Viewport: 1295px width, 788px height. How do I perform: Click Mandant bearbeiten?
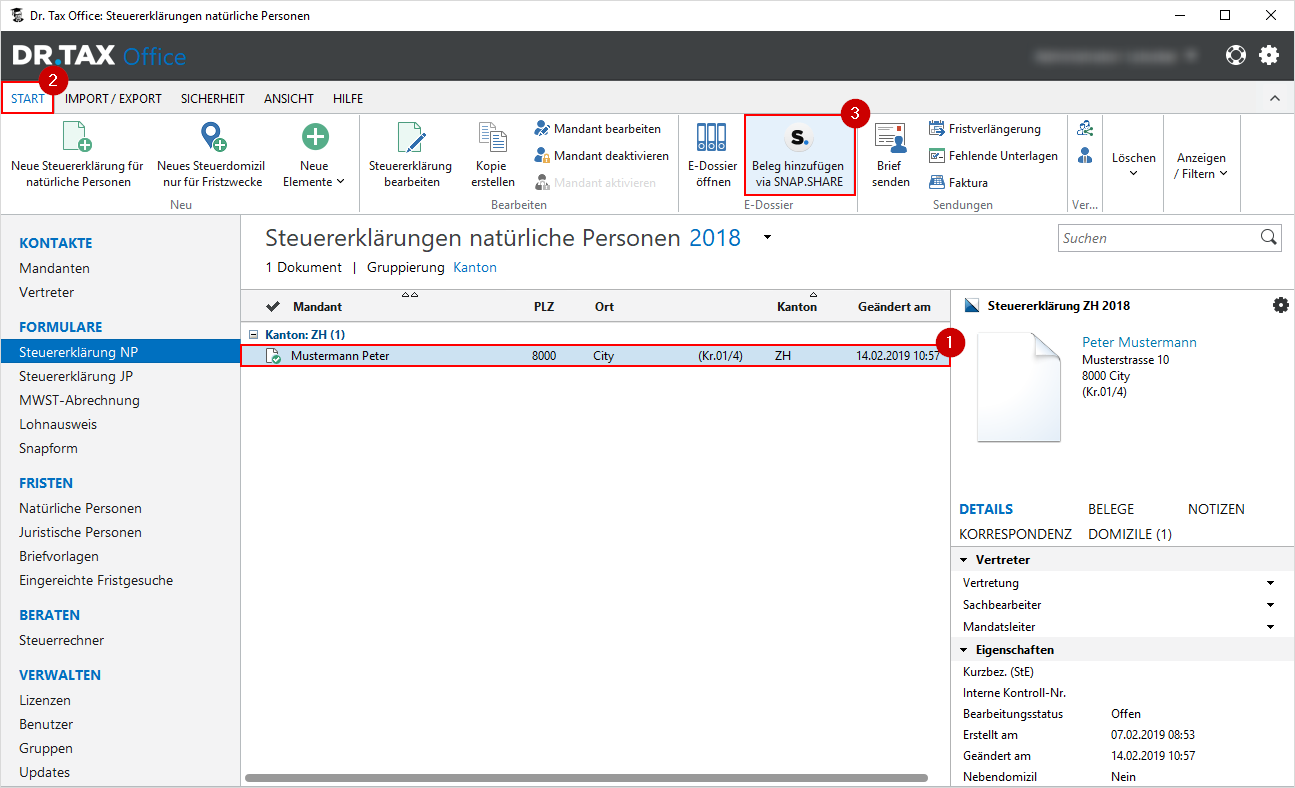[x=598, y=129]
